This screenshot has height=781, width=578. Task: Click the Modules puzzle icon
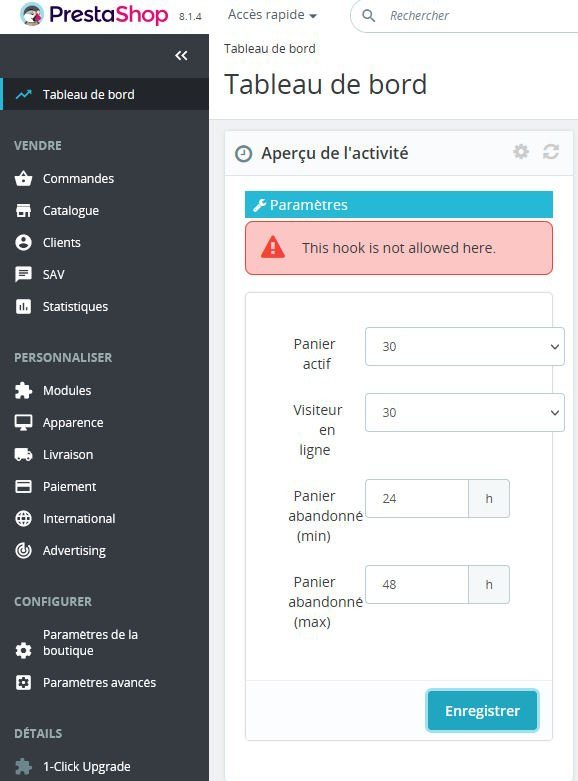[23, 390]
